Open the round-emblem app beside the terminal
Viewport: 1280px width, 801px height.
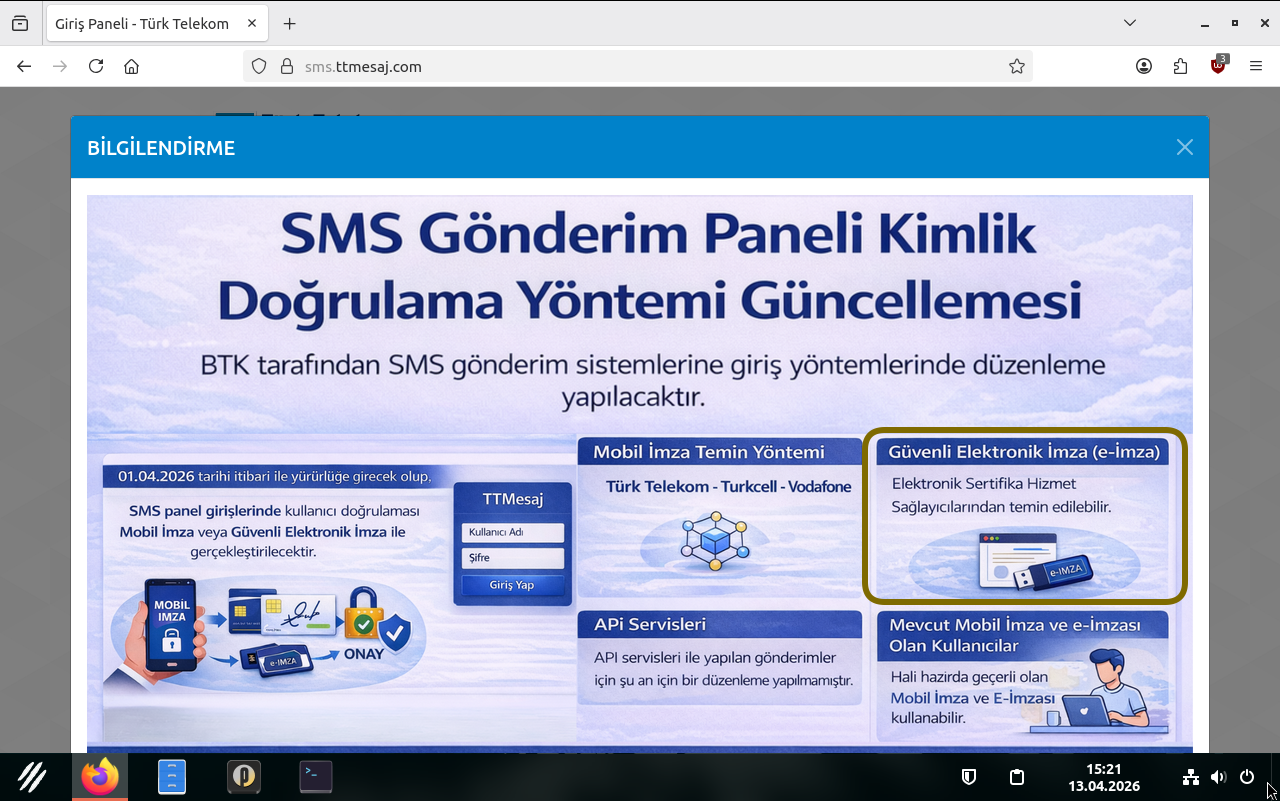(x=244, y=777)
